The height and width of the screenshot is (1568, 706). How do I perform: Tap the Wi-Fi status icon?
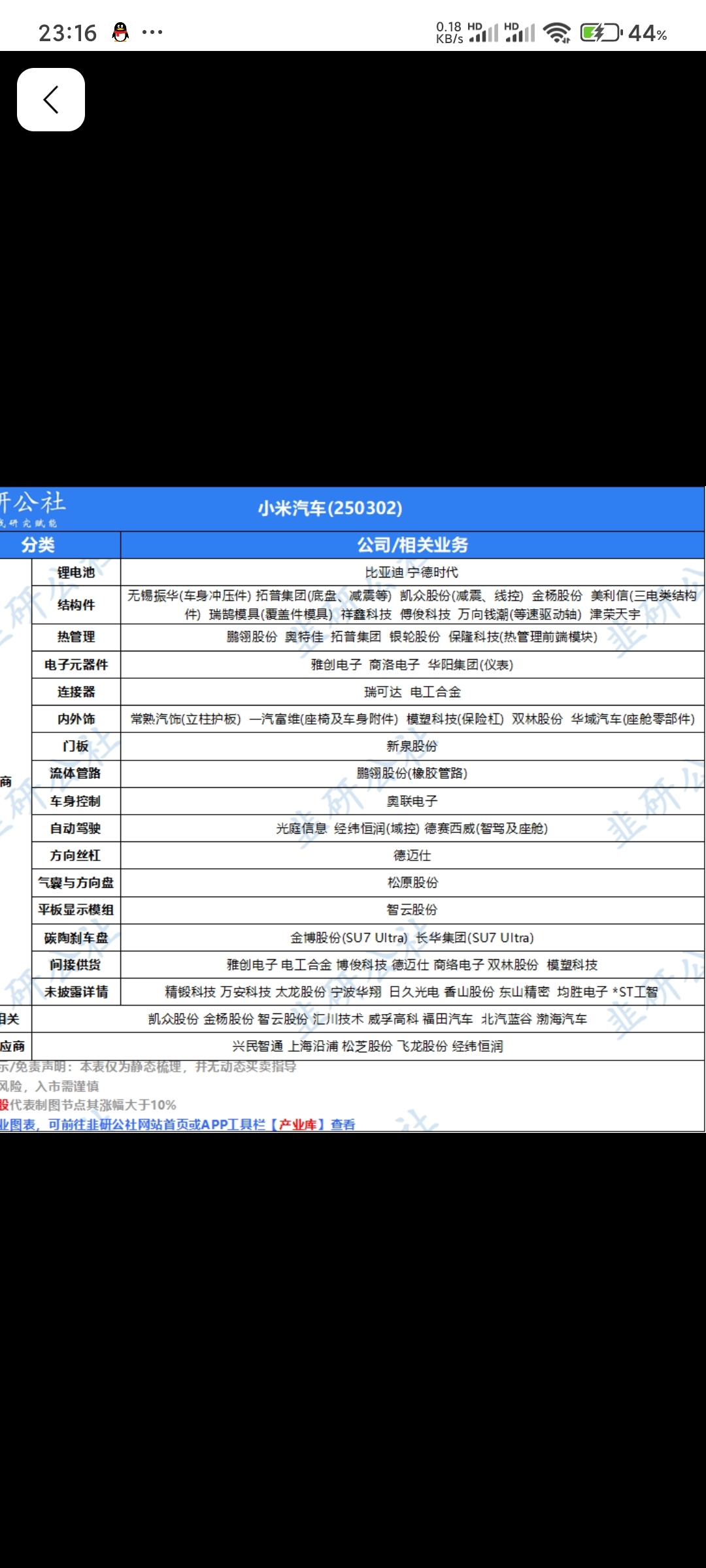(558, 32)
